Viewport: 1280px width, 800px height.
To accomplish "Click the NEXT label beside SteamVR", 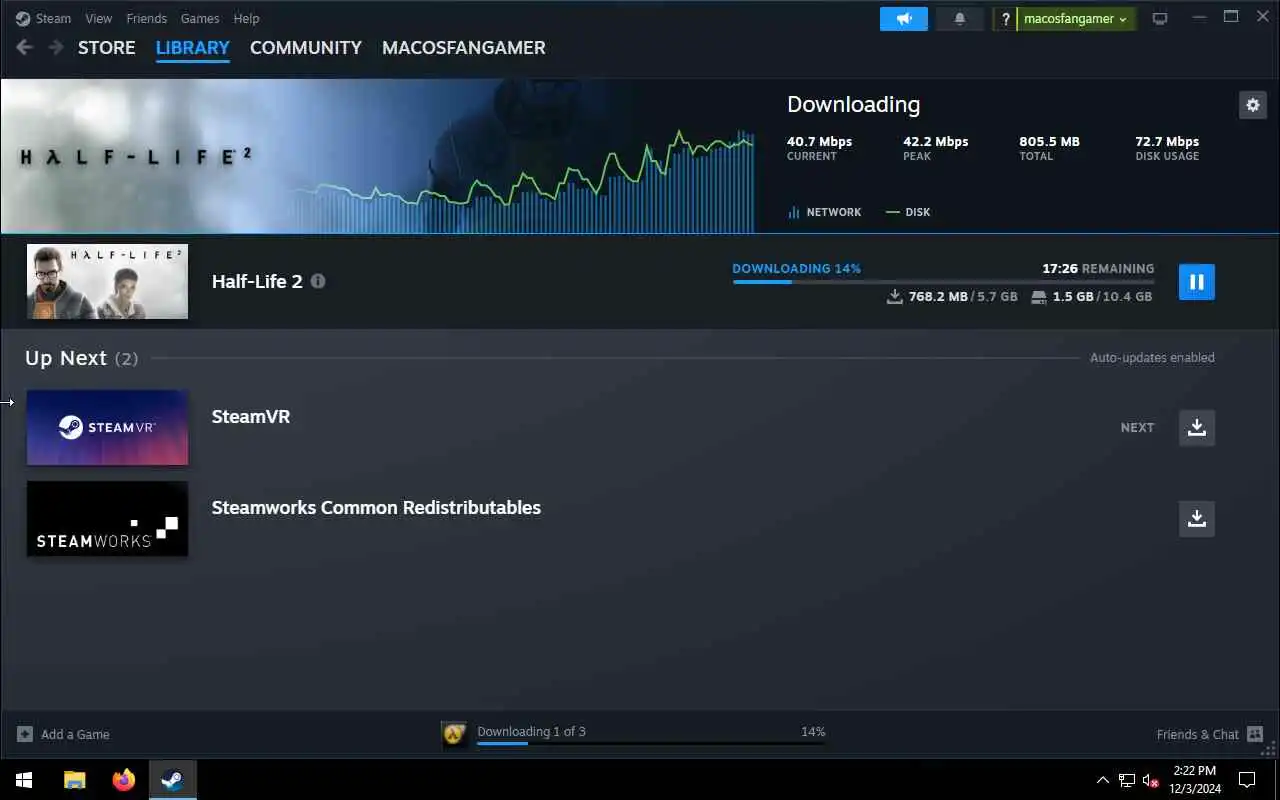I will tap(1137, 427).
